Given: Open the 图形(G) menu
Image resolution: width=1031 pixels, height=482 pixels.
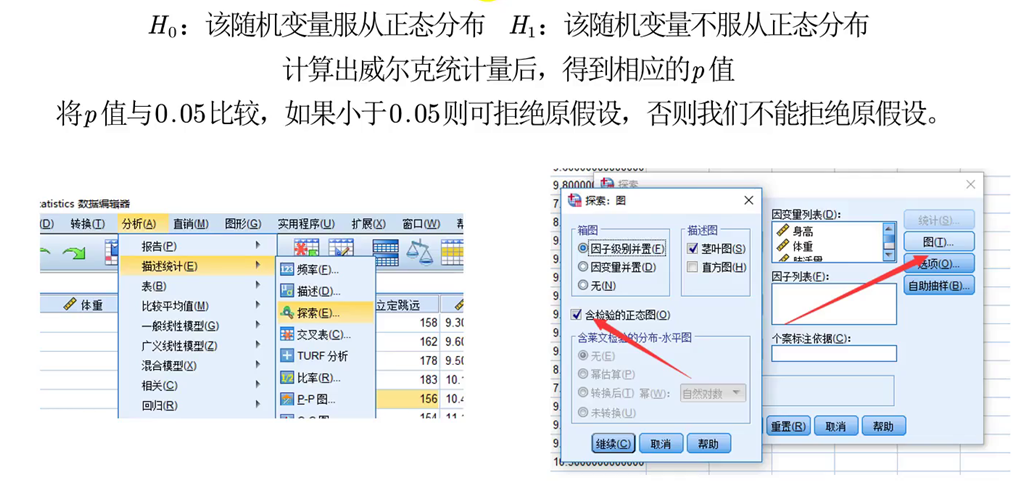Looking at the screenshot, I should (243, 224).
